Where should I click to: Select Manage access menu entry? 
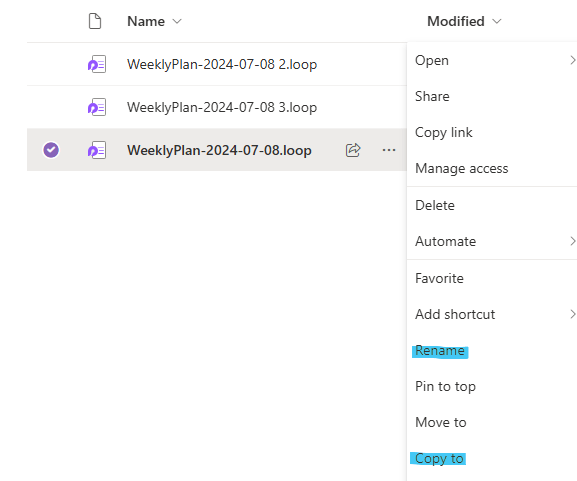tap(461, 169)
